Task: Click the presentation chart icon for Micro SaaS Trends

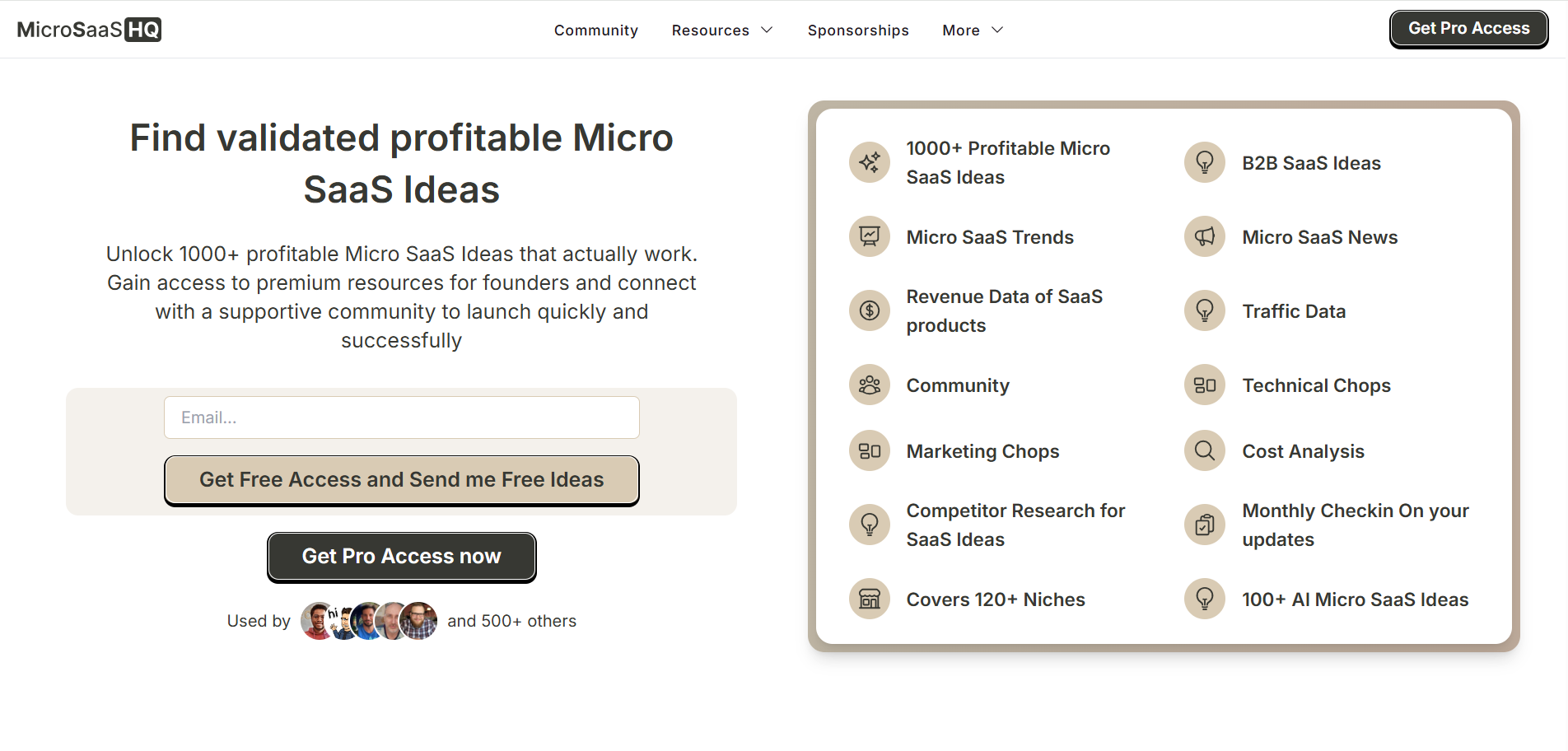Action: click(x=870, y=236)
